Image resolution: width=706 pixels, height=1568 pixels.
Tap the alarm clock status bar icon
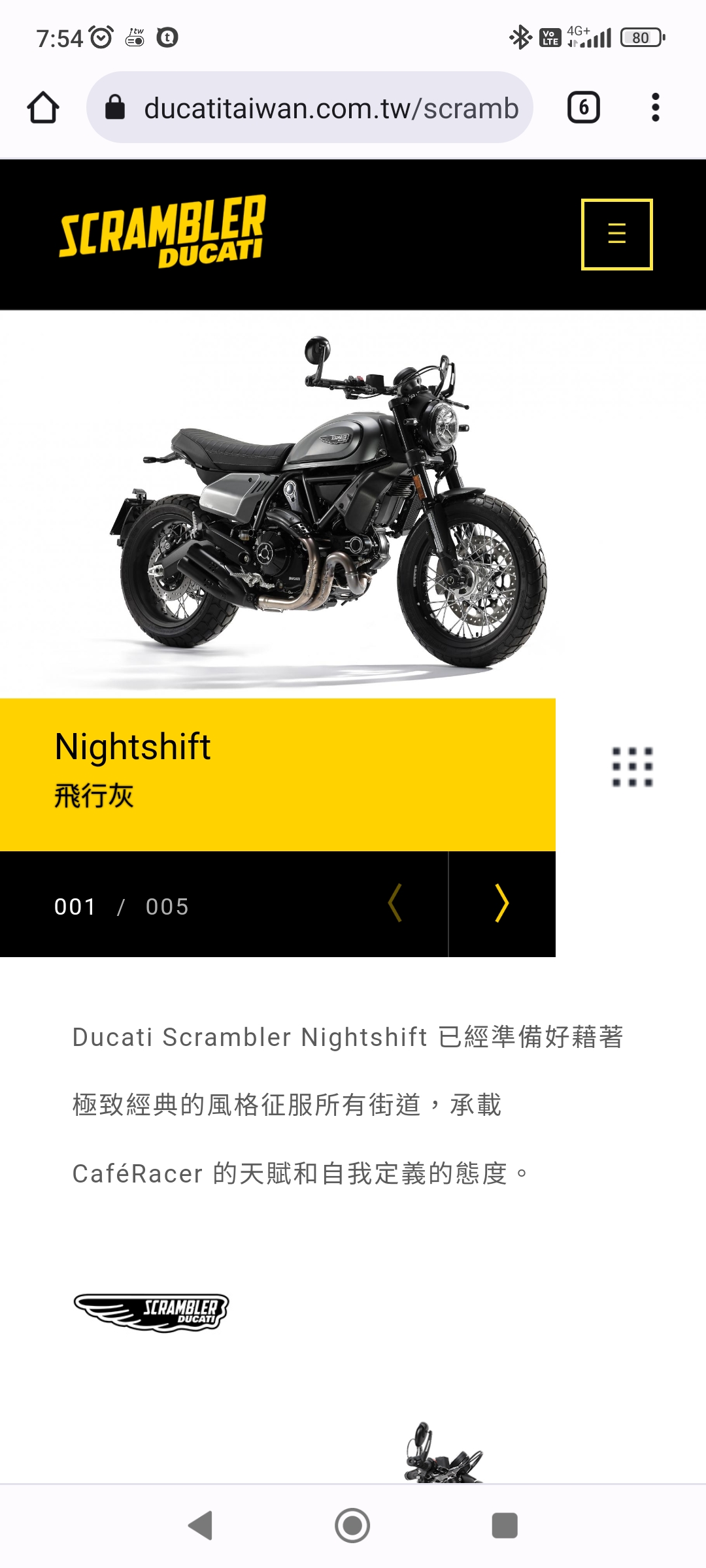tap(101, 37)
